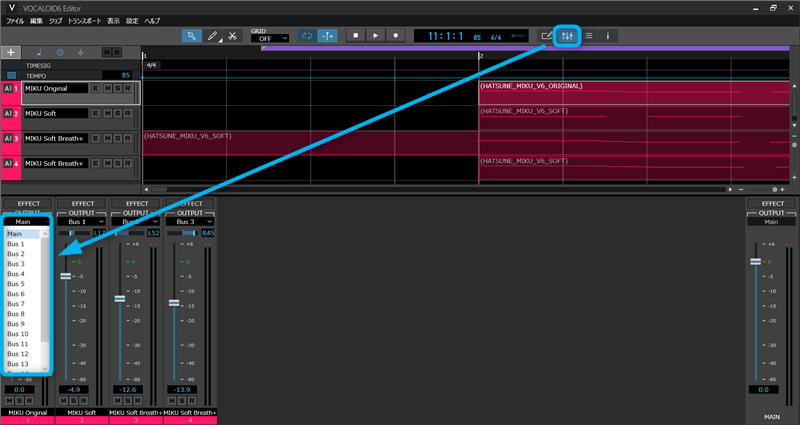Click EFFECT button on mixer channel 4
The width and height of the screenshot is (800, 425).
click(190, 204)
